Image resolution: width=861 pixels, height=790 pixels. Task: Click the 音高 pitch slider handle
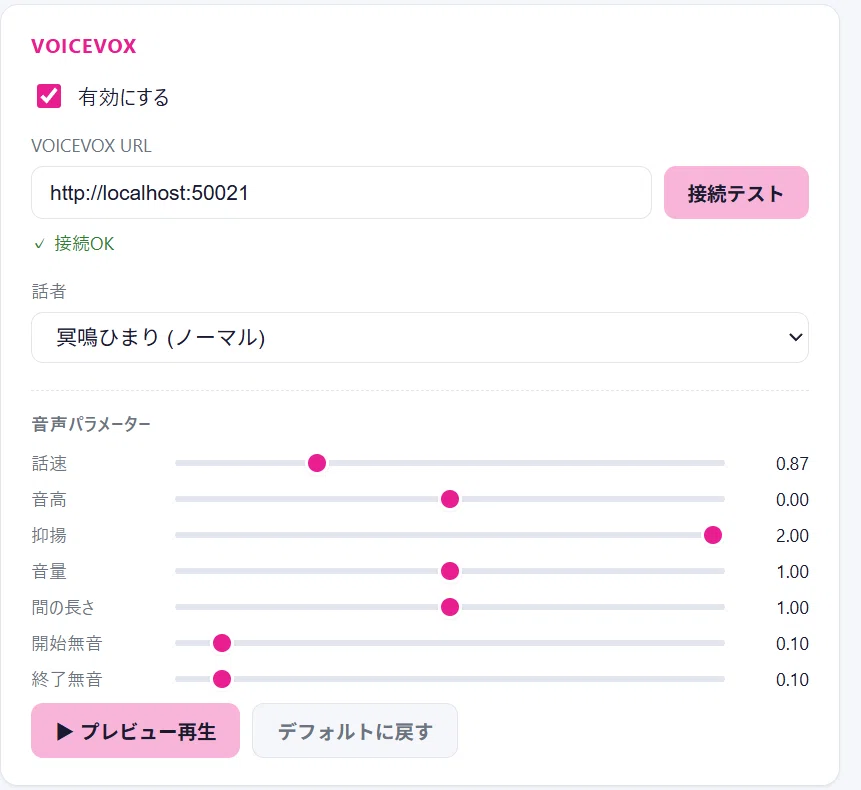pos(450,499)
